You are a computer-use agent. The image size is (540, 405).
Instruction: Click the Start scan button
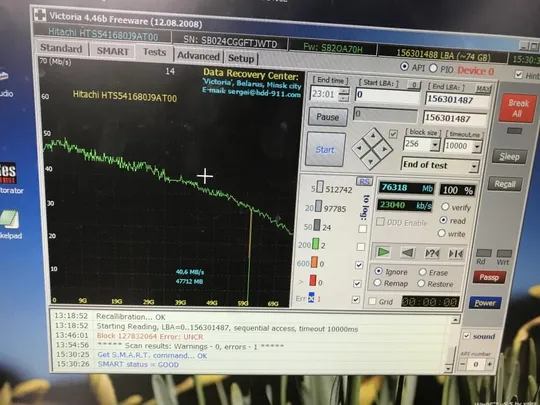(325, 149)
